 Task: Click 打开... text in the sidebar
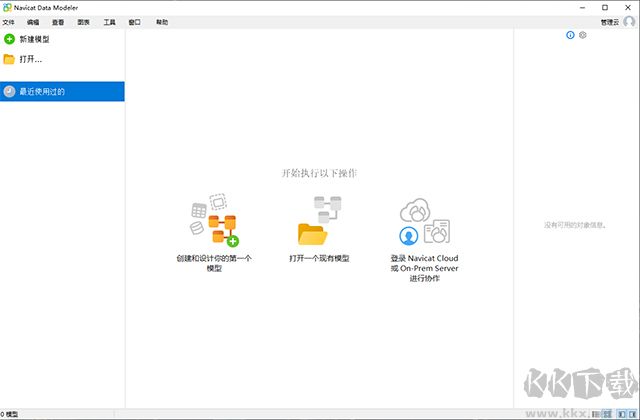coord(31,59)
